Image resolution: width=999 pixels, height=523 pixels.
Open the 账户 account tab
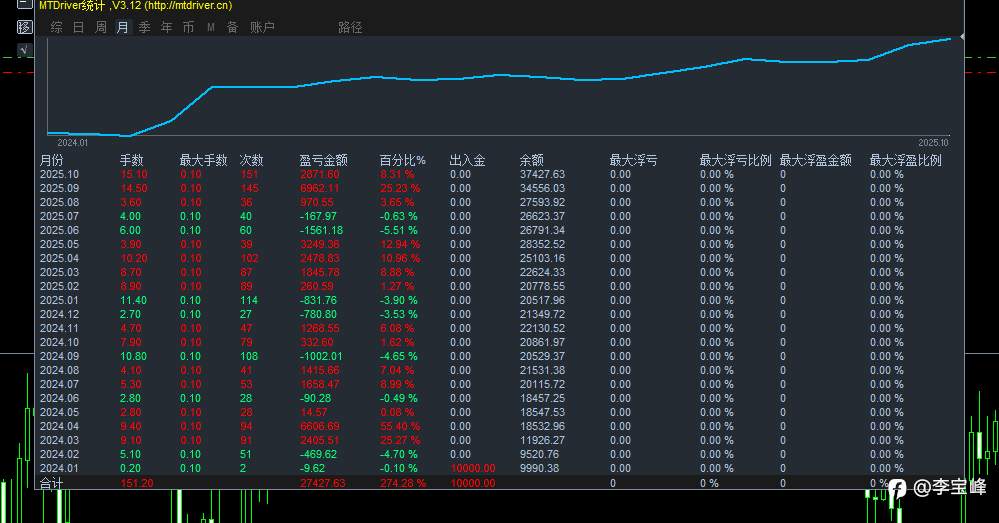[x=262, y=27]
